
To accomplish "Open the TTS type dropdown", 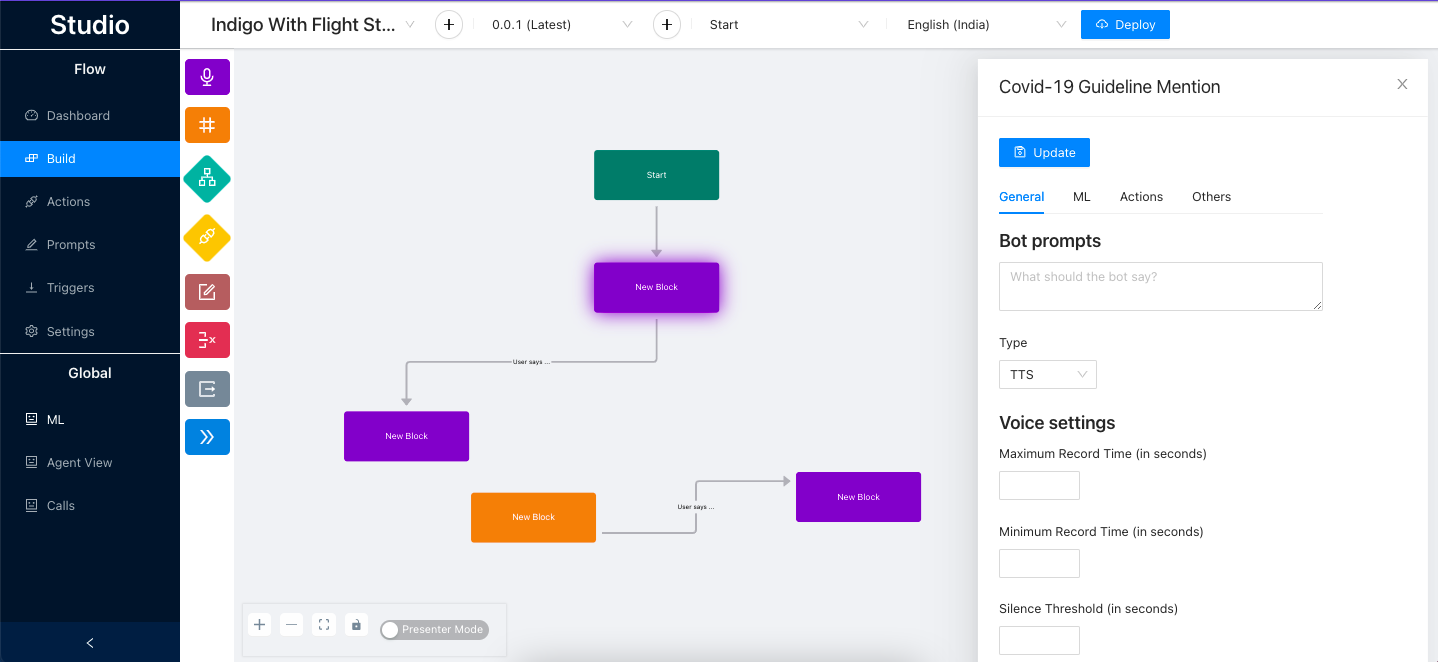I will pos(1047,375).
